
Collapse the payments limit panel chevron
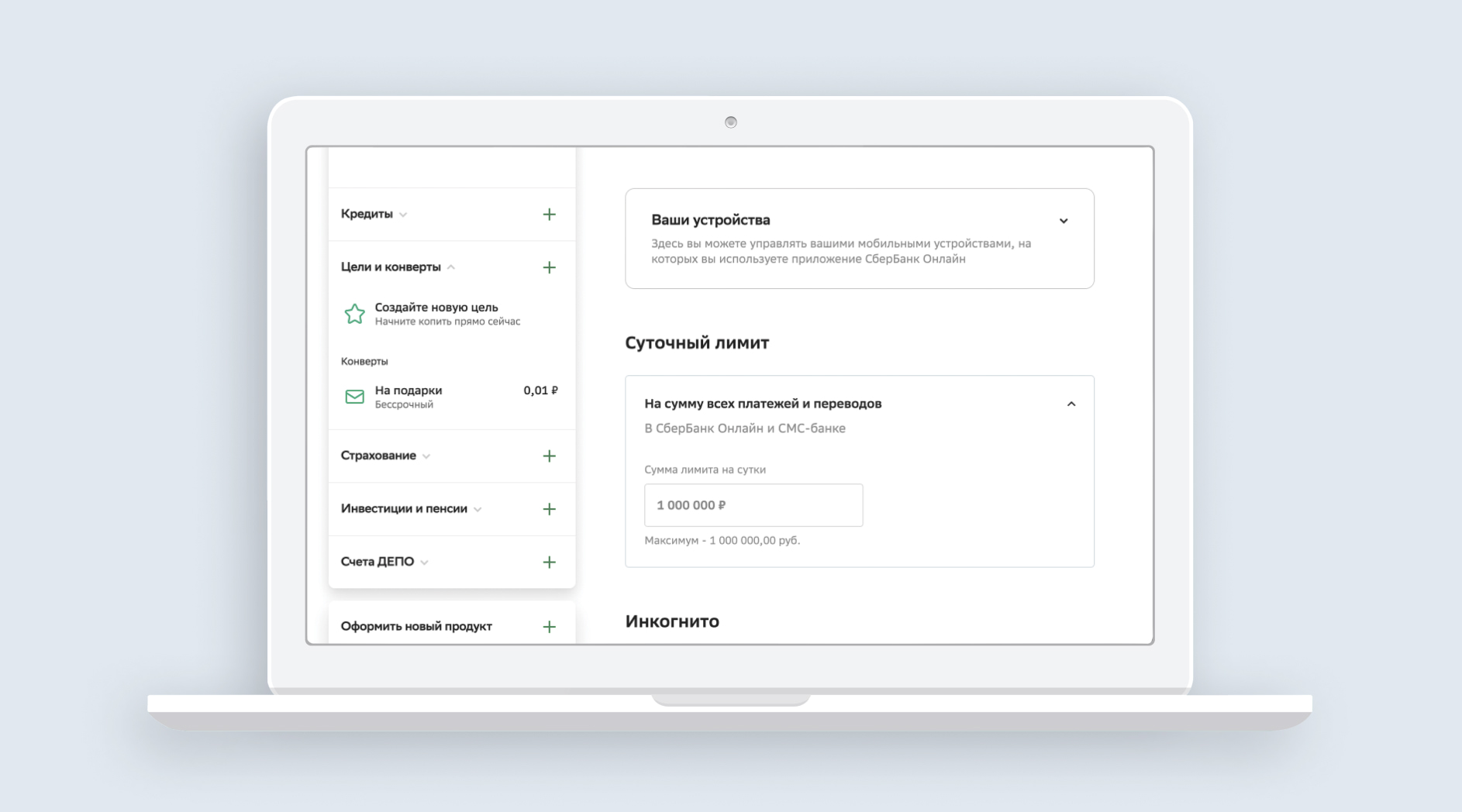(1071, 404)
